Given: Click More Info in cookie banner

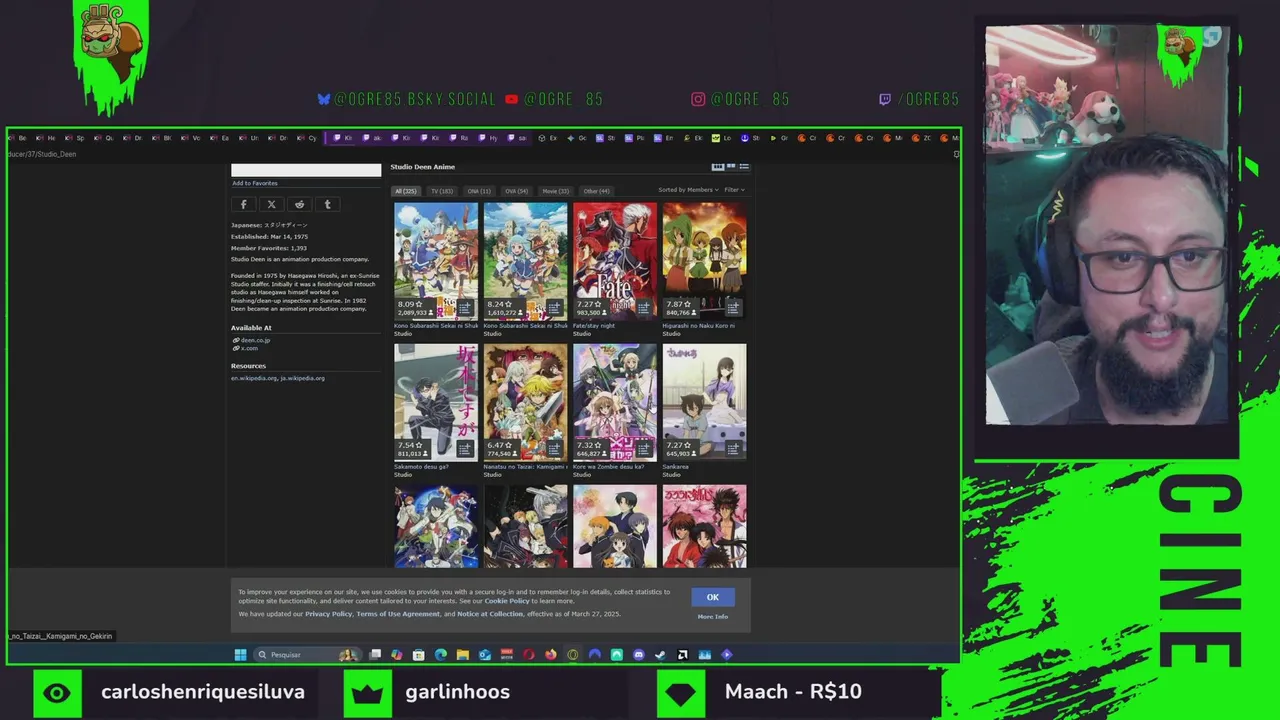Looking at the screenshot, I should [x=713, y=617].
